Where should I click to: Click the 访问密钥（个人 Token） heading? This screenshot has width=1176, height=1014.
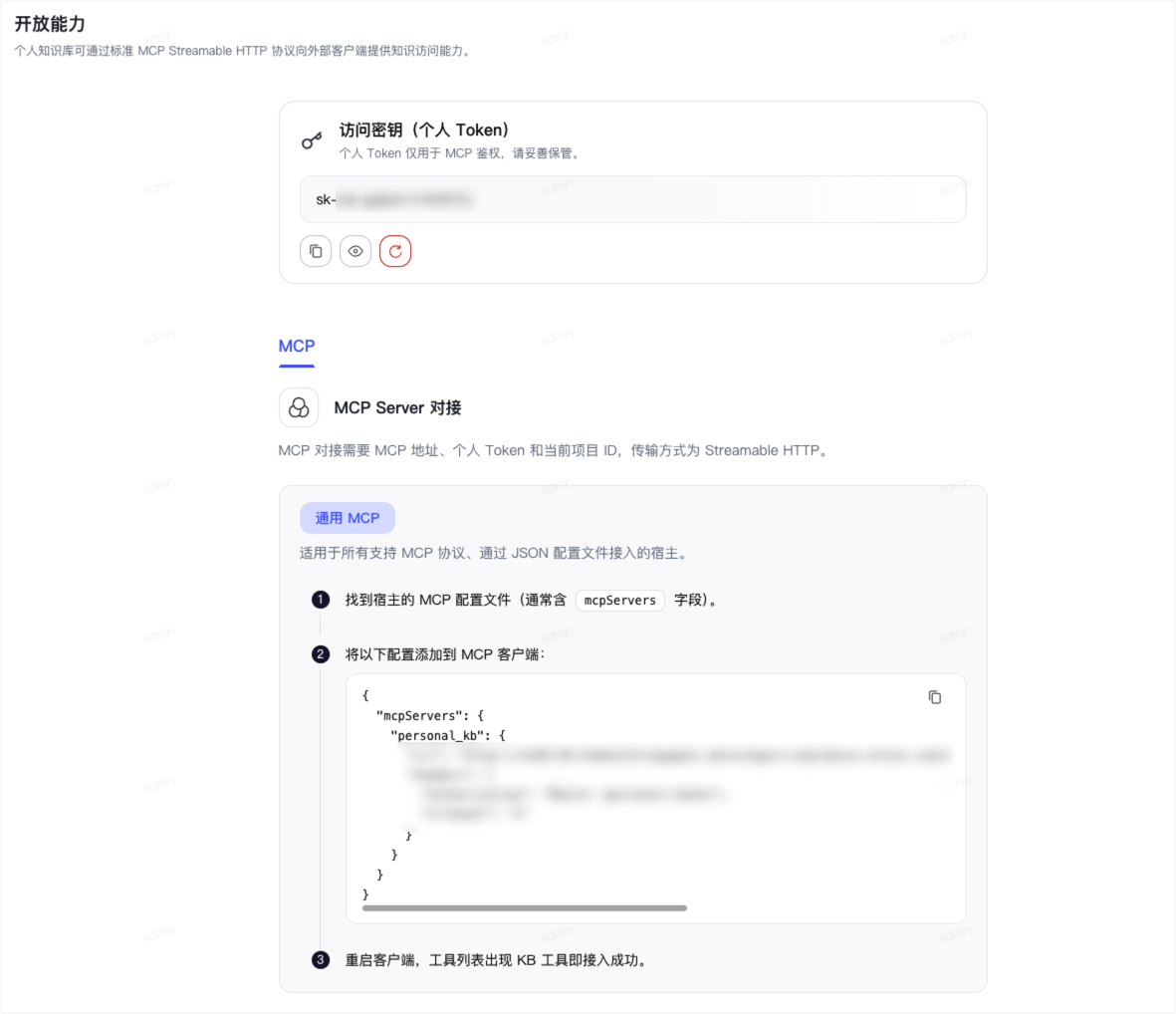424,129
